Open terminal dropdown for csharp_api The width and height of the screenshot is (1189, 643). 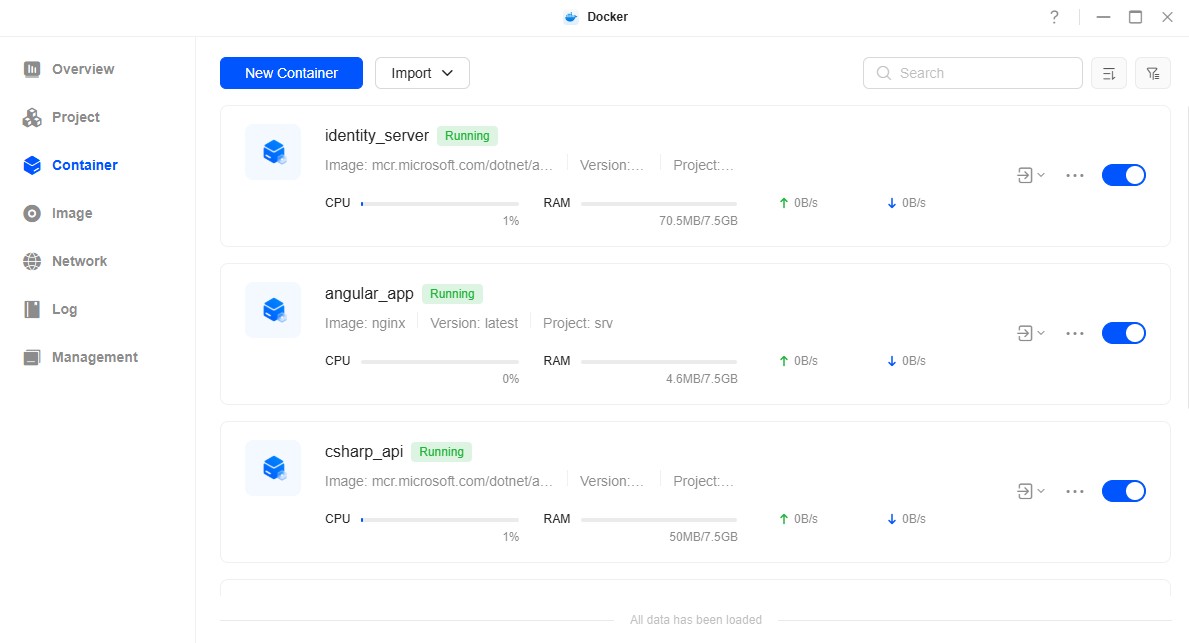pyautogui.click(x=1031, y=491)
